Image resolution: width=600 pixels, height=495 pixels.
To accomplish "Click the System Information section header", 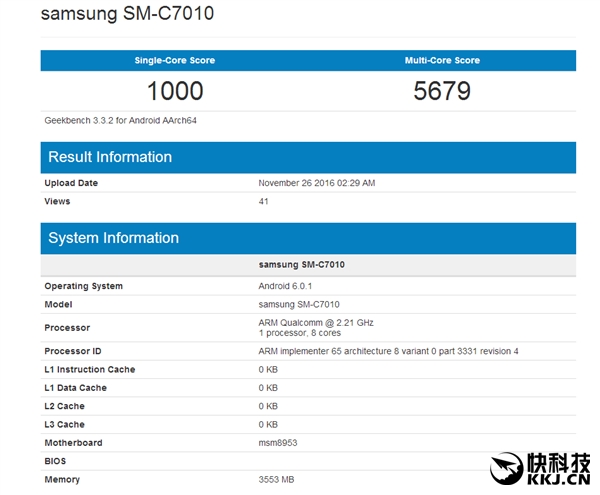I will [x=113, y=238].
